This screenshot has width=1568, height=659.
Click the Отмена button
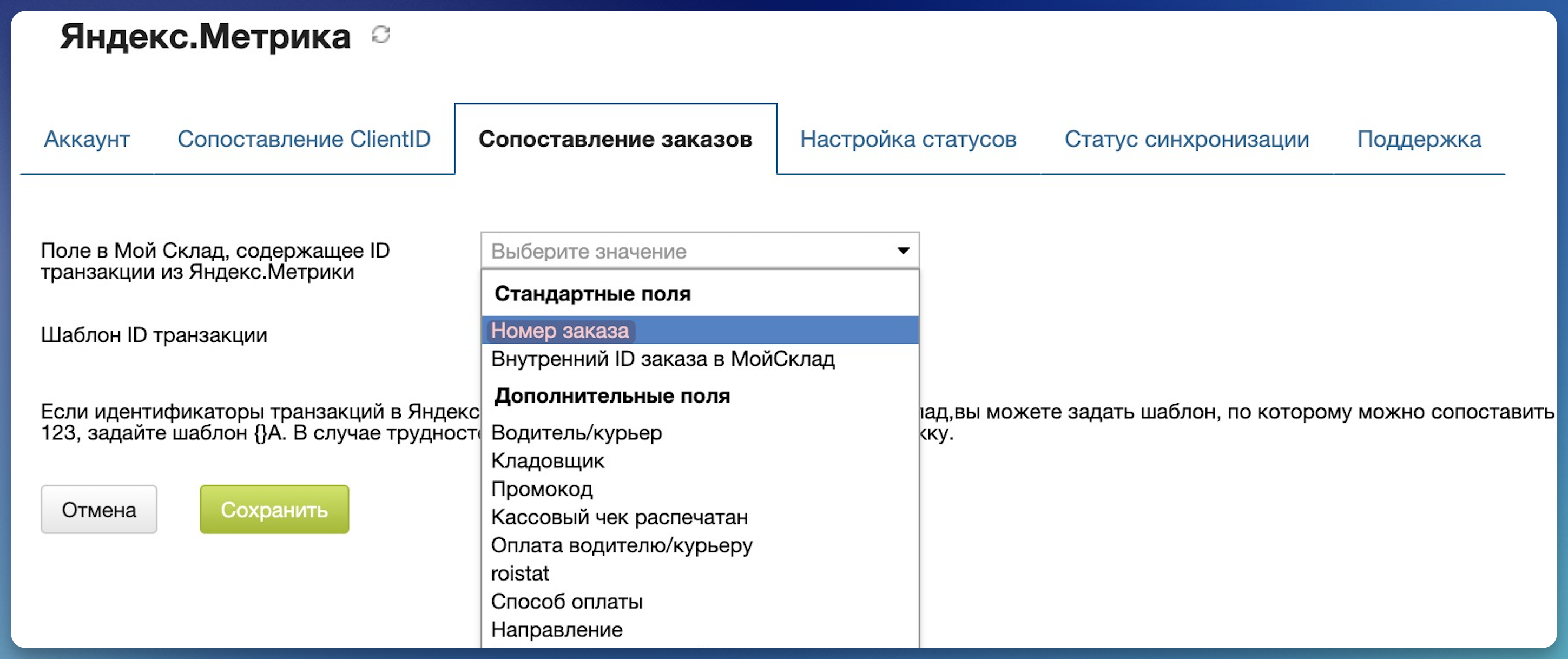click(98, 509)
